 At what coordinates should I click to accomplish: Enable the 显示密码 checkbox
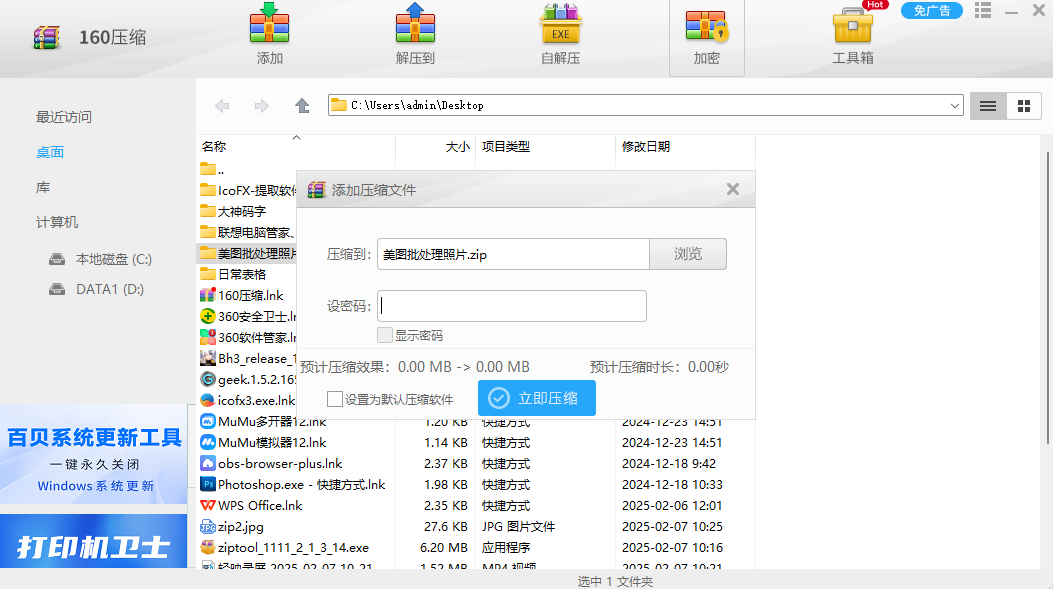(385, 335)
